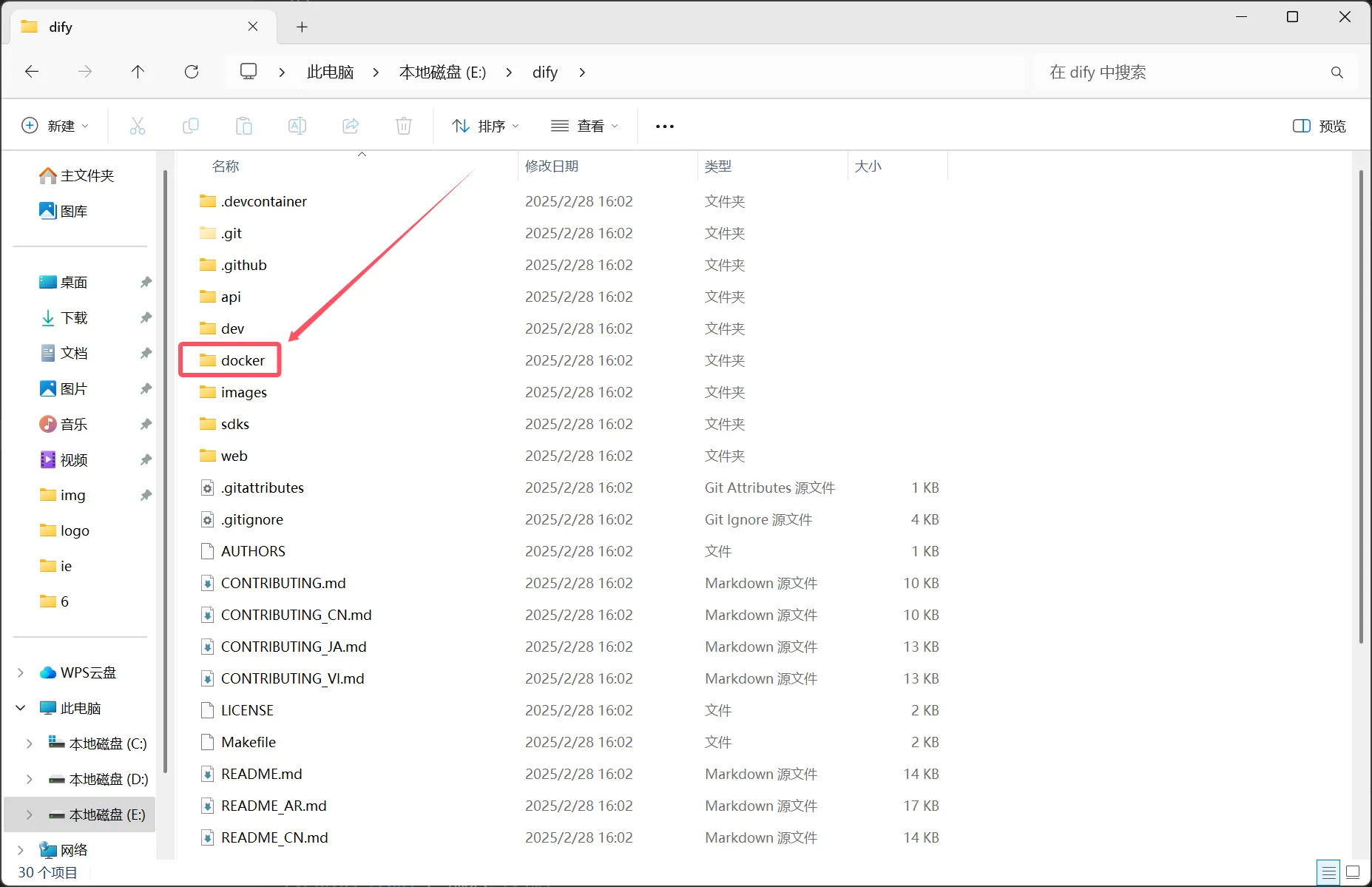This screenshot has width=1372, height=887.
Task: Switch to large icons view in status bar
Action: (1353, 872)
